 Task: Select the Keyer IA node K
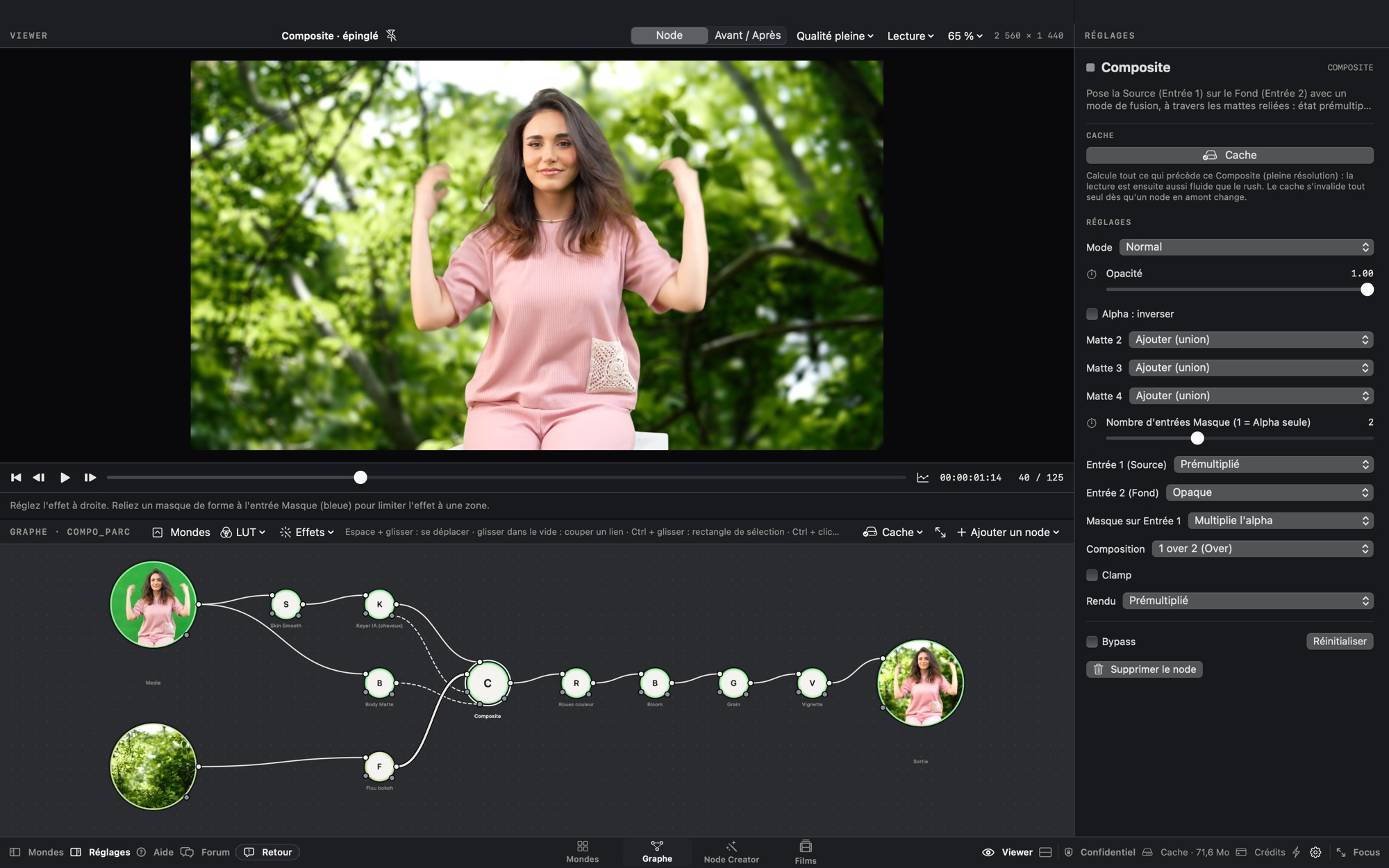click(x=379, y=604)
